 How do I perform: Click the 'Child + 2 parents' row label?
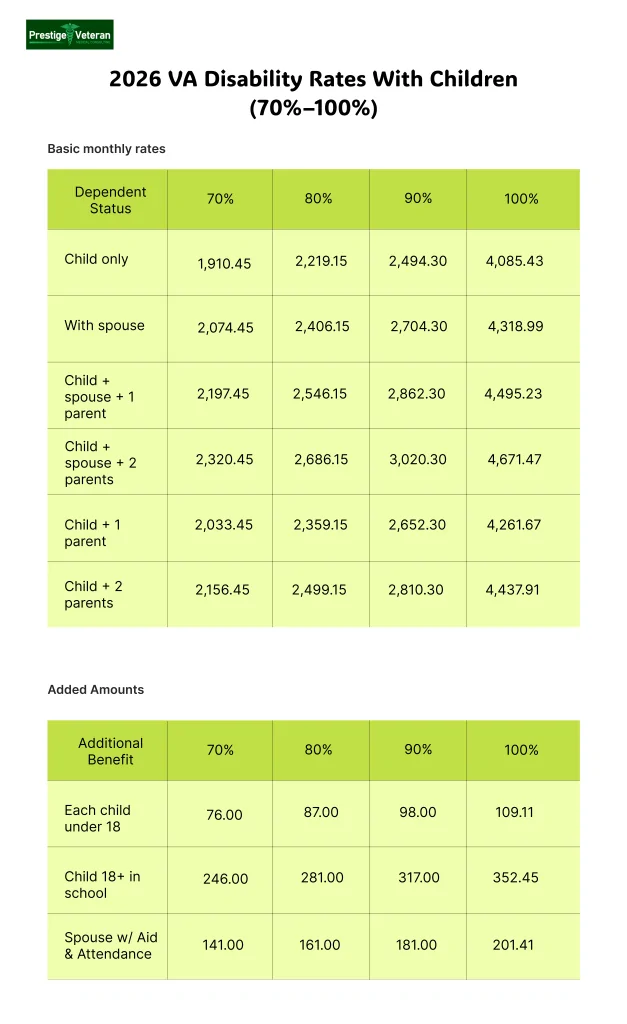(x=93, y=595)
